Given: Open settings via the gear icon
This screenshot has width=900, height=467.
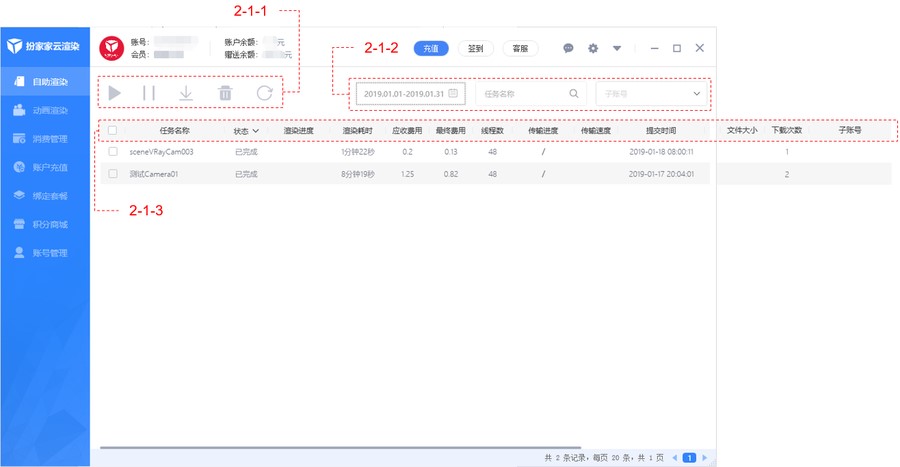Looking at the screenshot, I should pos(593,48).
